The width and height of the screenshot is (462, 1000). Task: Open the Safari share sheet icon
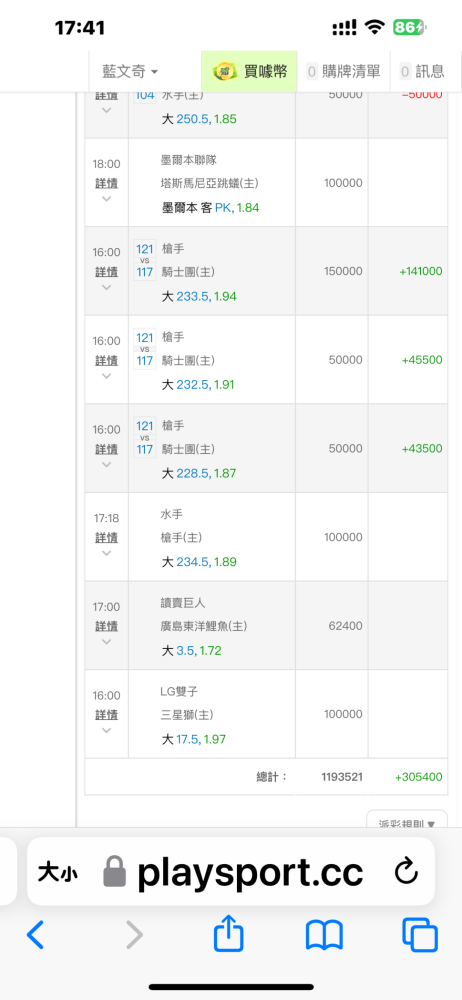pos(228,933)
